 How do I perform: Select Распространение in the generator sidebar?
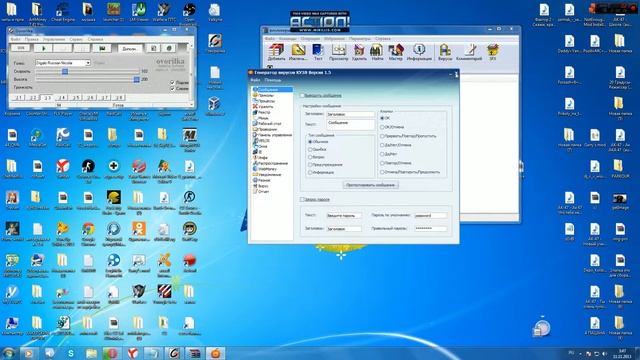(x=270, y=163)
